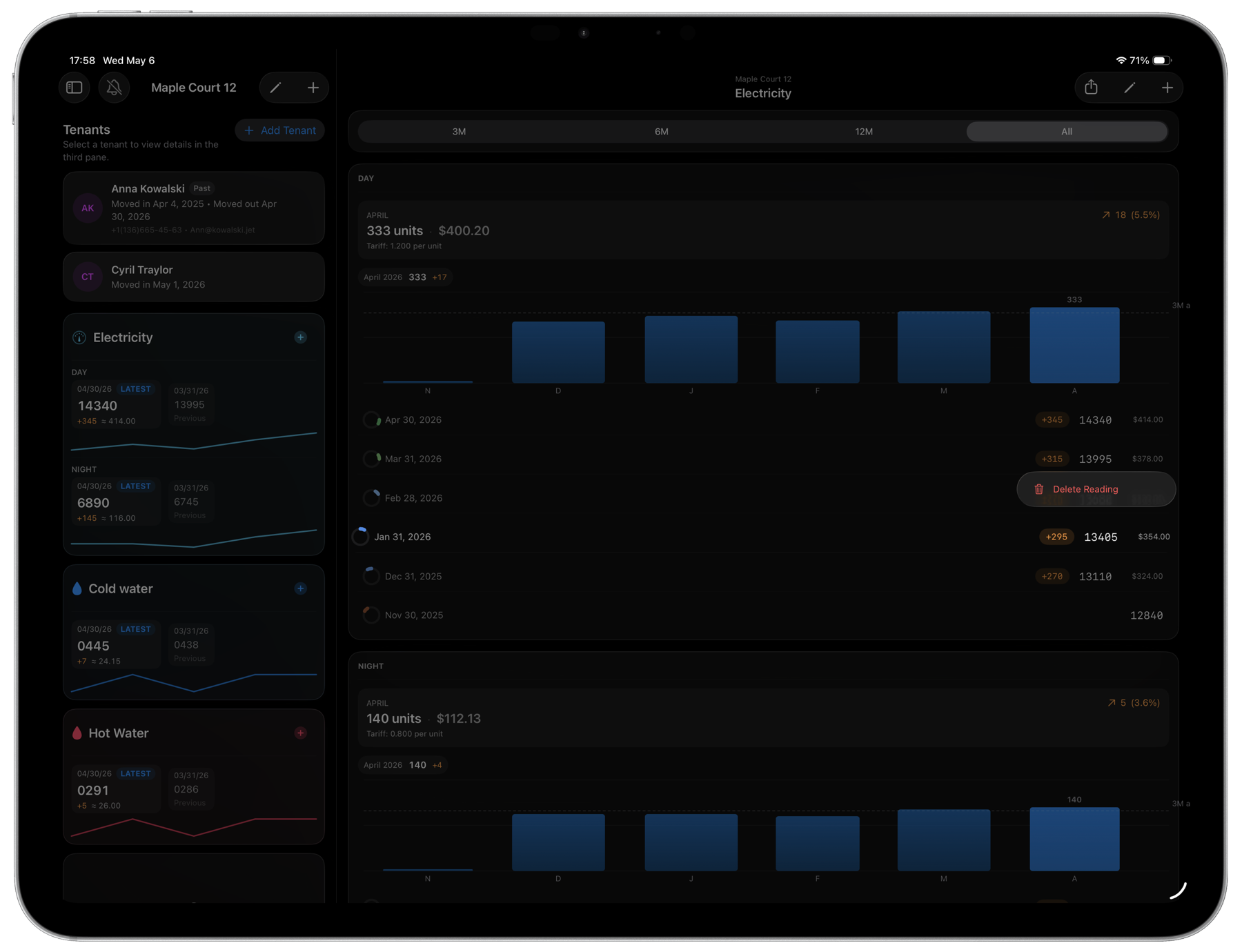The image size is (1242, 952).
Task: Tap the +295 badge on Jan 31 row
Action: pos(1056,537)
